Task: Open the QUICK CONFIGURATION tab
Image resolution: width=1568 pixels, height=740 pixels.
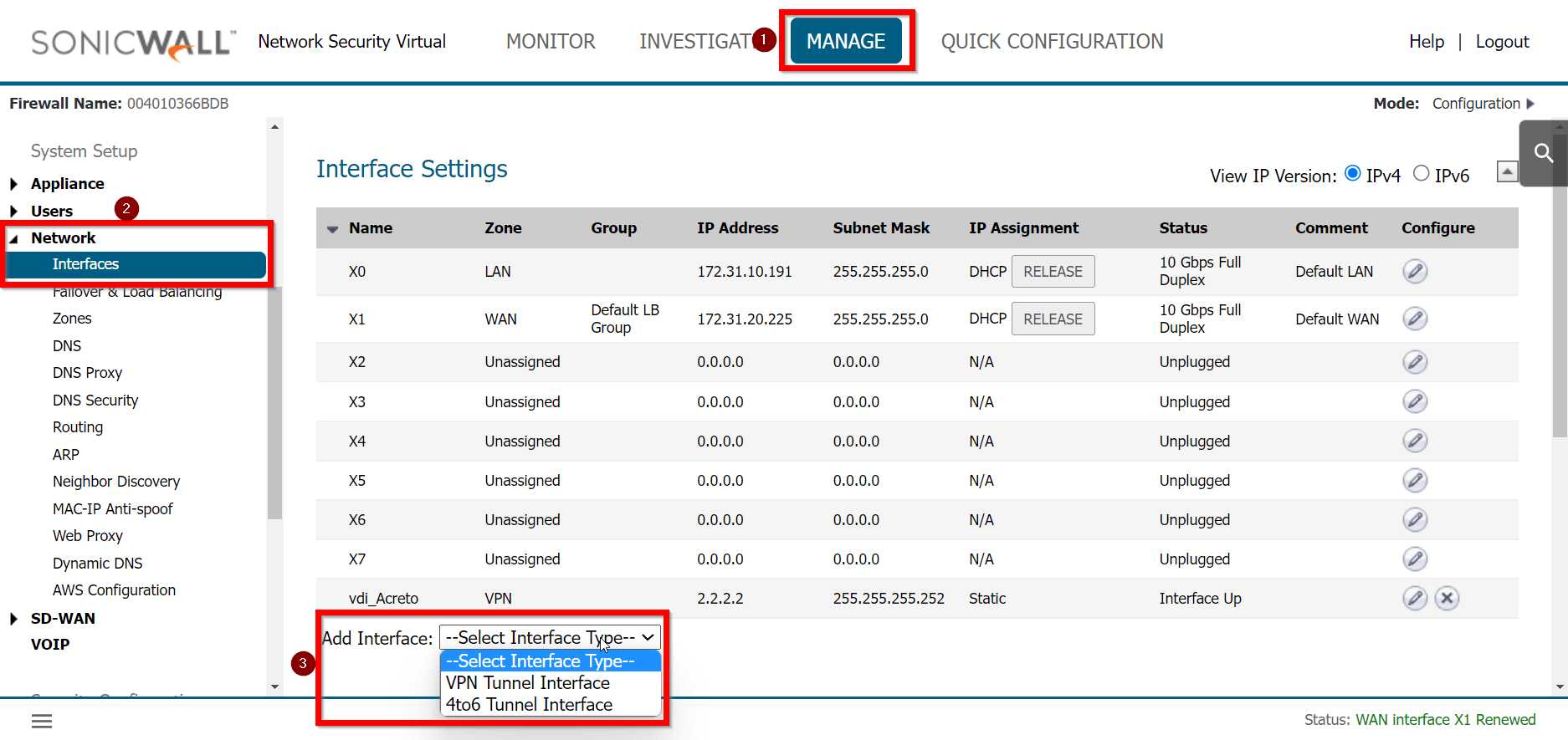Action: point(1052,42)
